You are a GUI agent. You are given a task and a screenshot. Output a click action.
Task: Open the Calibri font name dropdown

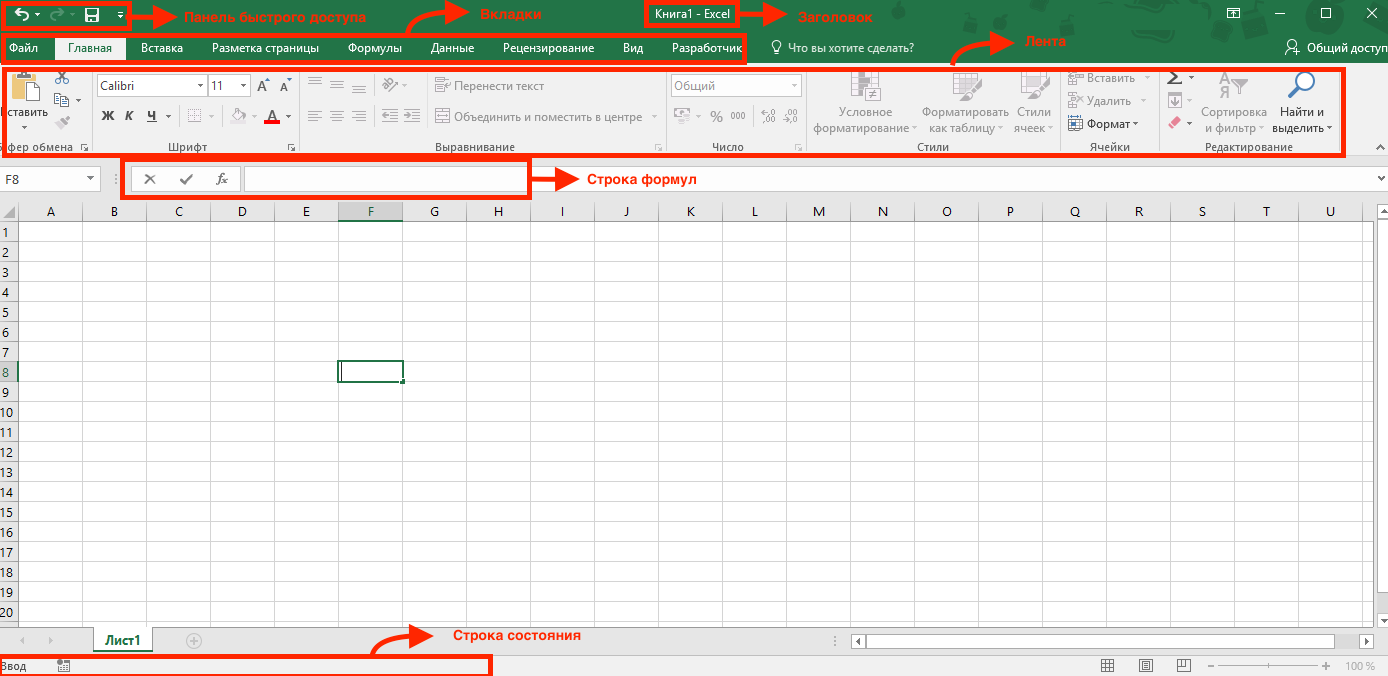click(200, 86)
